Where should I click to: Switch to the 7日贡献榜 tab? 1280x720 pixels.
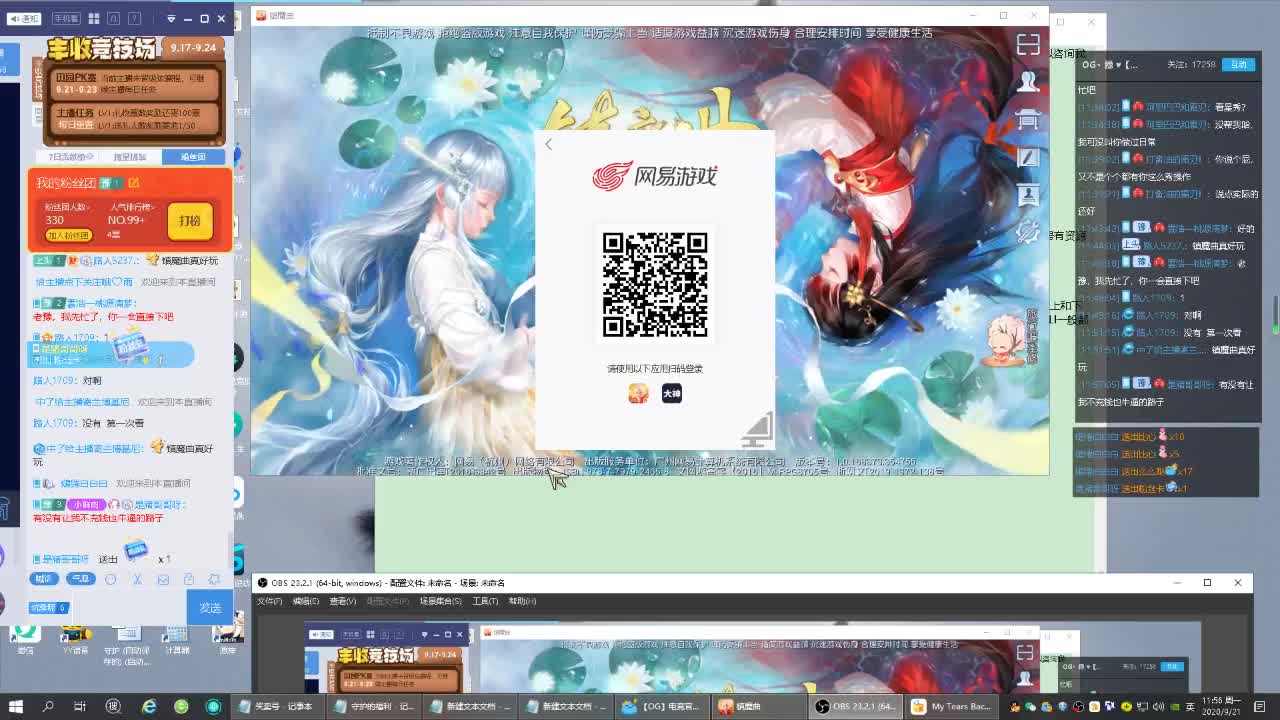(x=72, y=157)
